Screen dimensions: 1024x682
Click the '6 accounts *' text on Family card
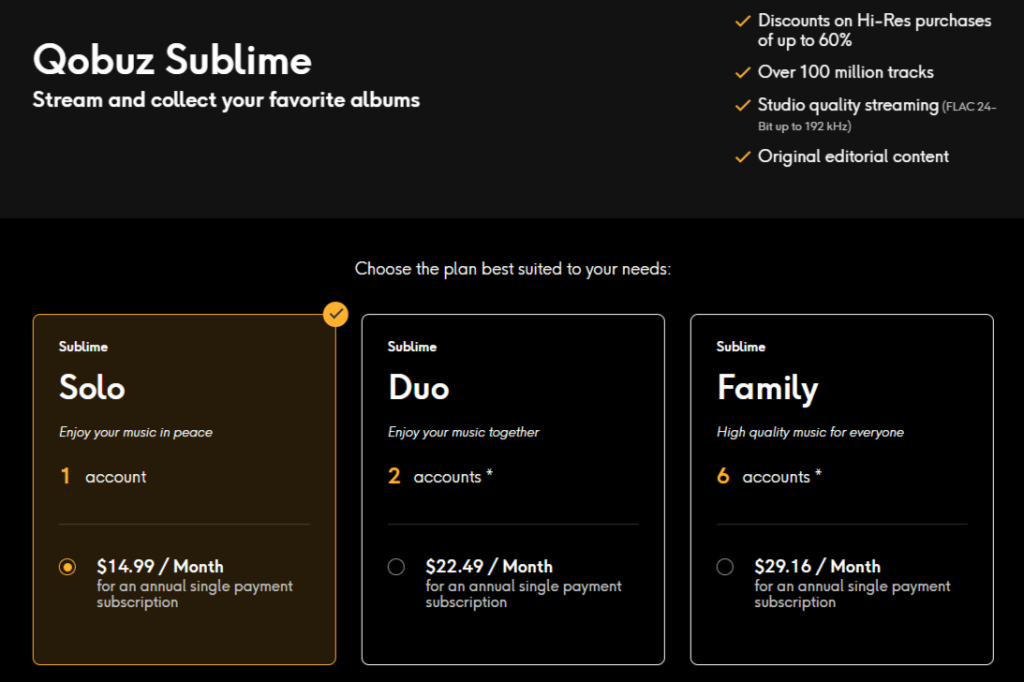769,476
